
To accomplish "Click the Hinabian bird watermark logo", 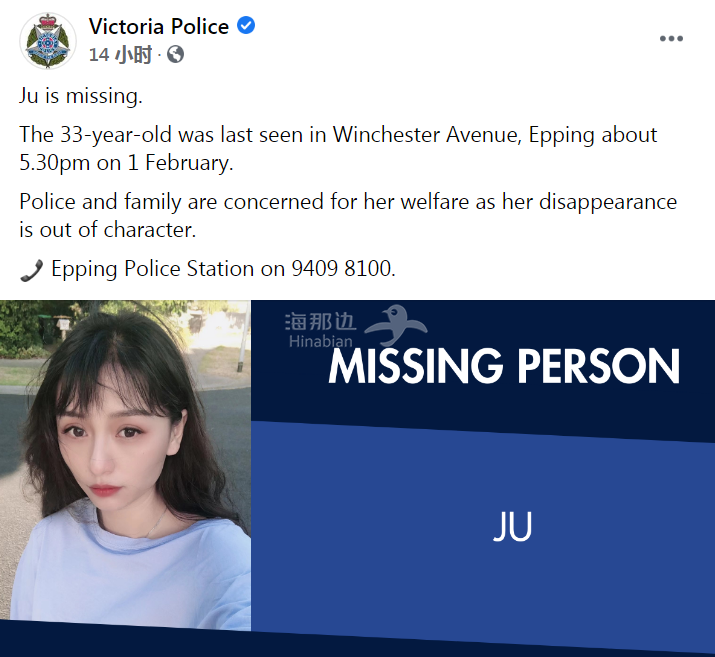I will (x=395, y=325).
